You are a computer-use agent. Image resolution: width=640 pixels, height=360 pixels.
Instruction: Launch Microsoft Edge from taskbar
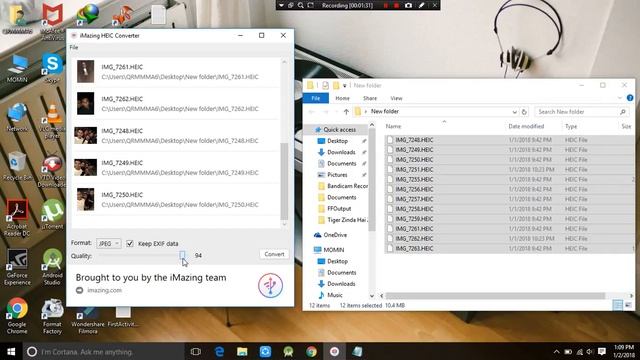pyautogui.click(x=219, y=351)
